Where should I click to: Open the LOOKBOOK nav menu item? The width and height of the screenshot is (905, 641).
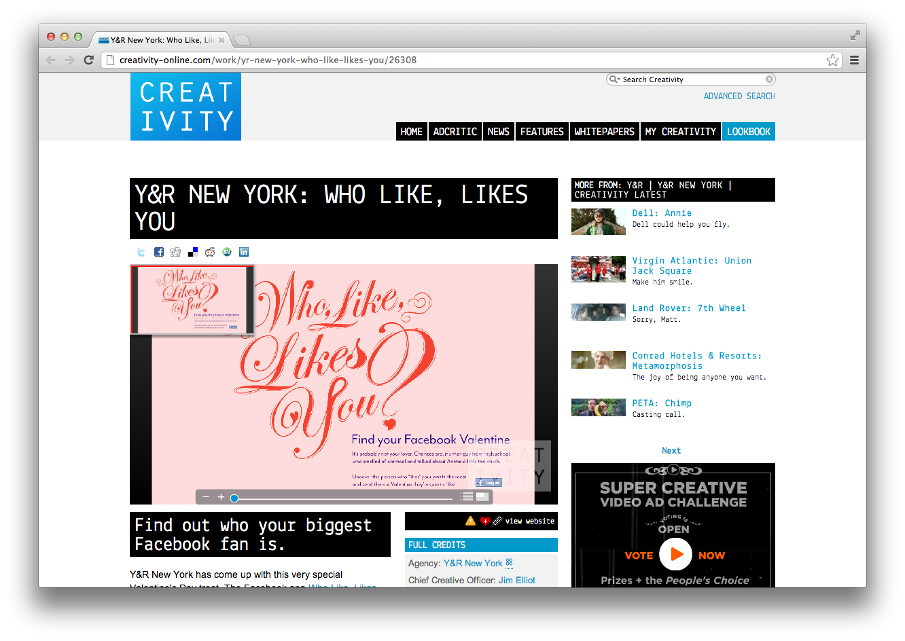point(749,132)
